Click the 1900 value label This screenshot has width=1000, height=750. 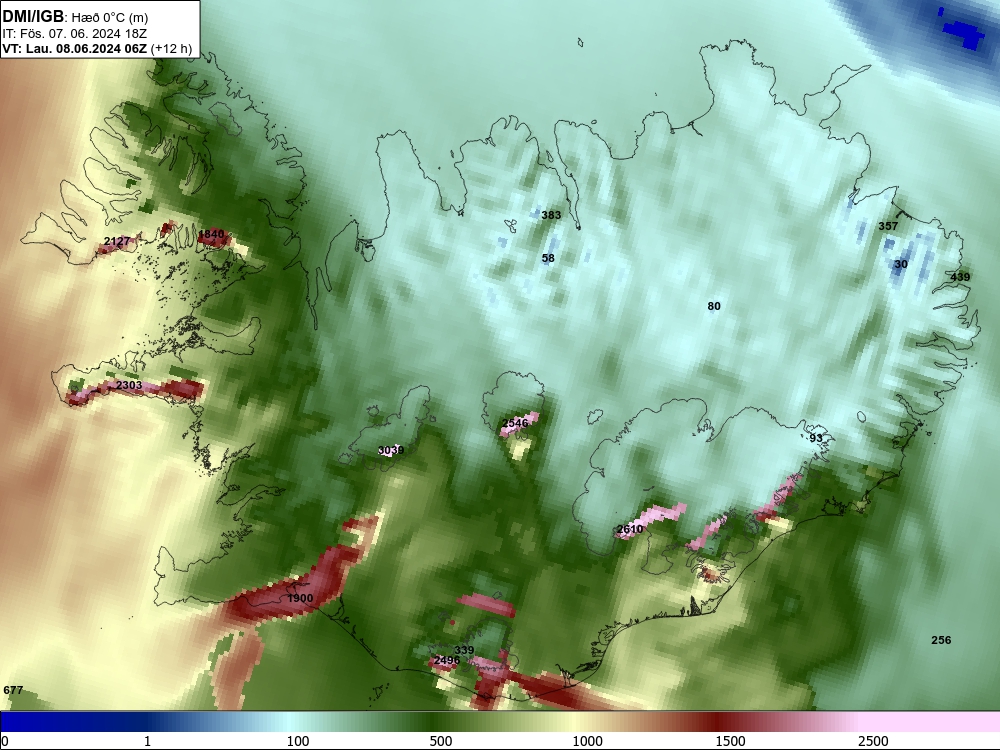[x=300, y=598]
